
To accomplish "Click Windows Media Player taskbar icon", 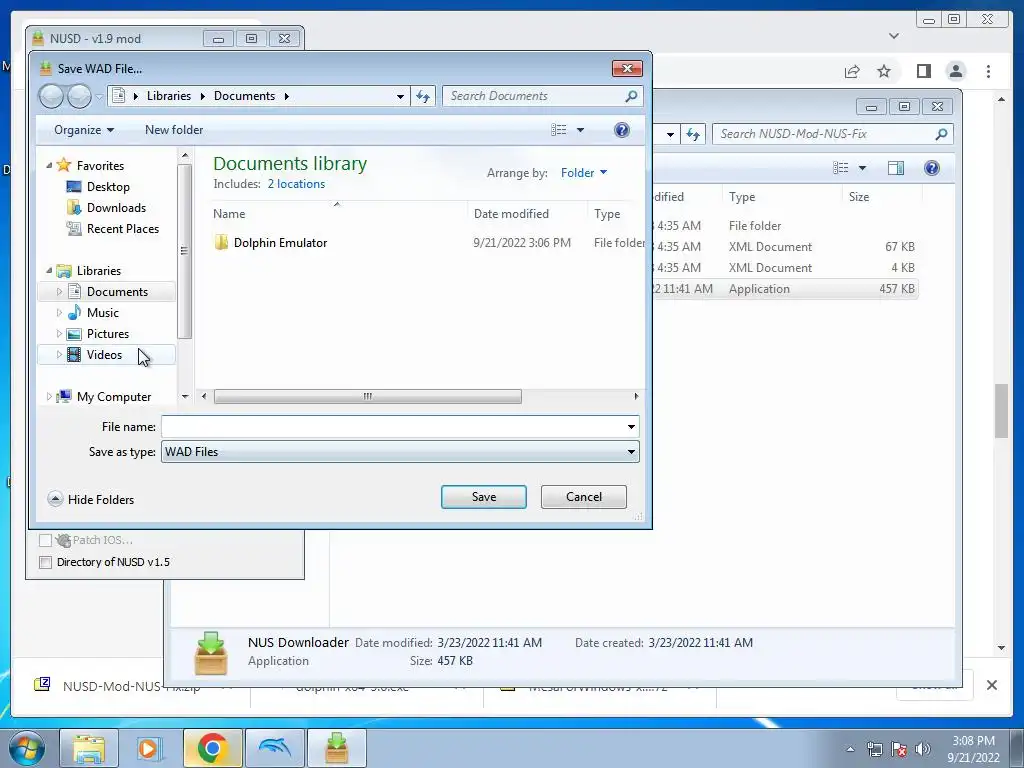I will coord(150,748).
